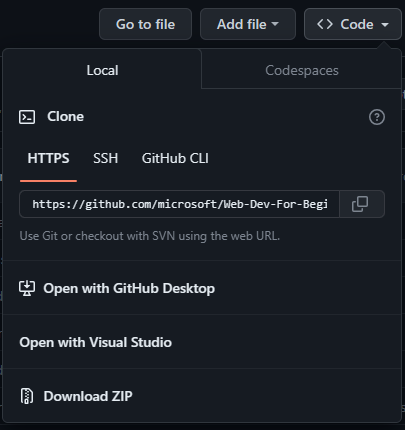The image size is (405, 430).
Task: Open the Add file dropdown
Action: pos(248,24)
